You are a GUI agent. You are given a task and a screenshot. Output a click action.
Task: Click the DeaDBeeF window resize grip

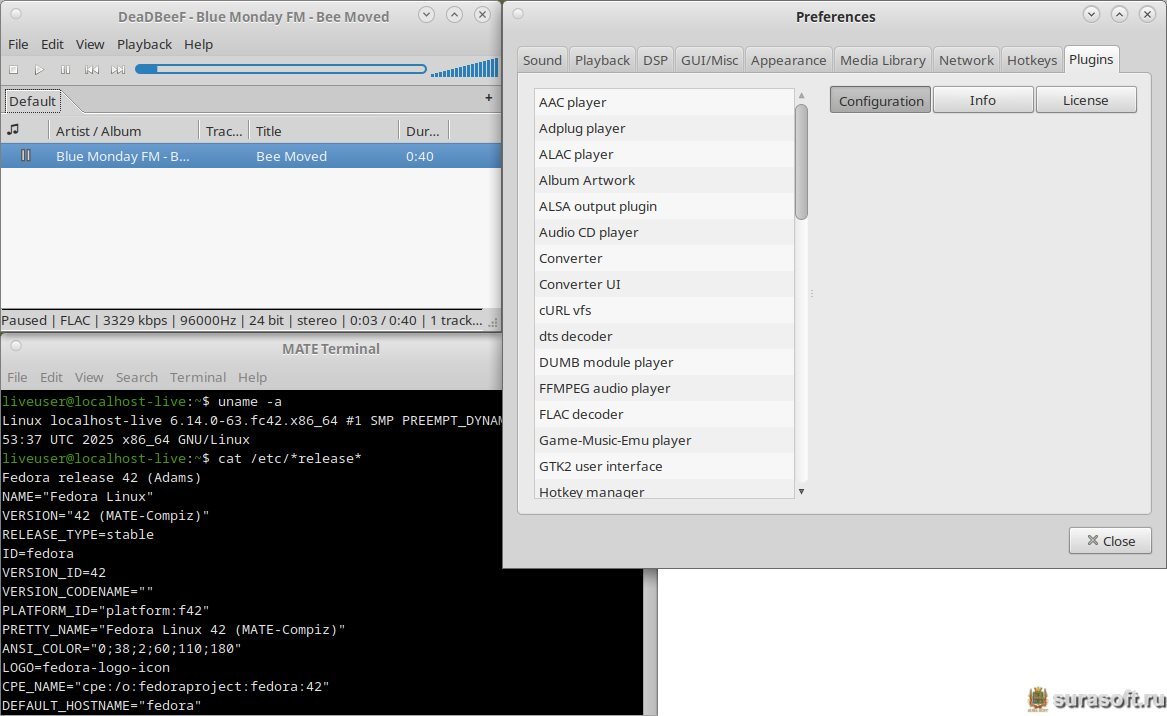(x=493, y=322)
